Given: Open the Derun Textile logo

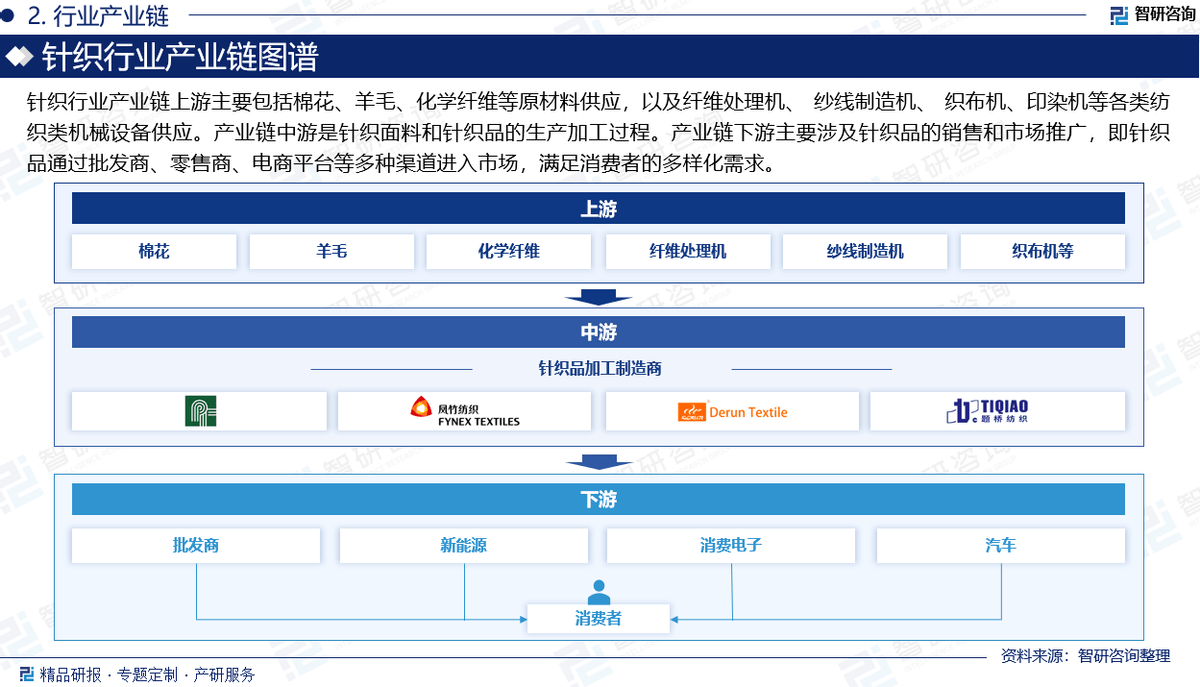Looking at the screenshot, I should coord(732,411).
